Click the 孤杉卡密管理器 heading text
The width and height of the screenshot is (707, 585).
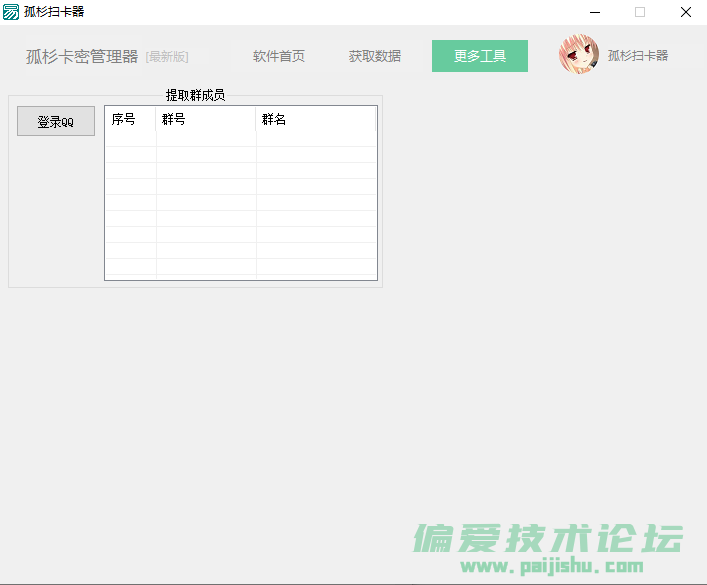[x=82, y=56]
